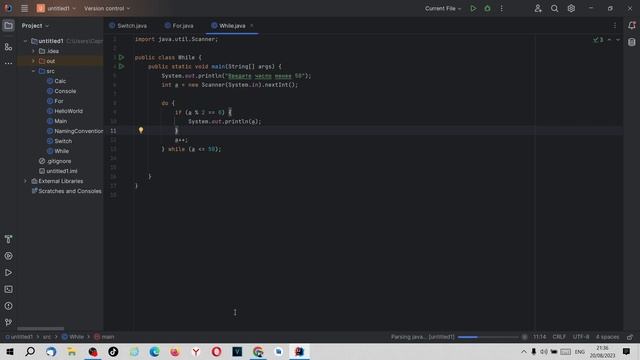Click run gutter icon beside main method
Screen dimensions: 640x360
tap(121, 66)
